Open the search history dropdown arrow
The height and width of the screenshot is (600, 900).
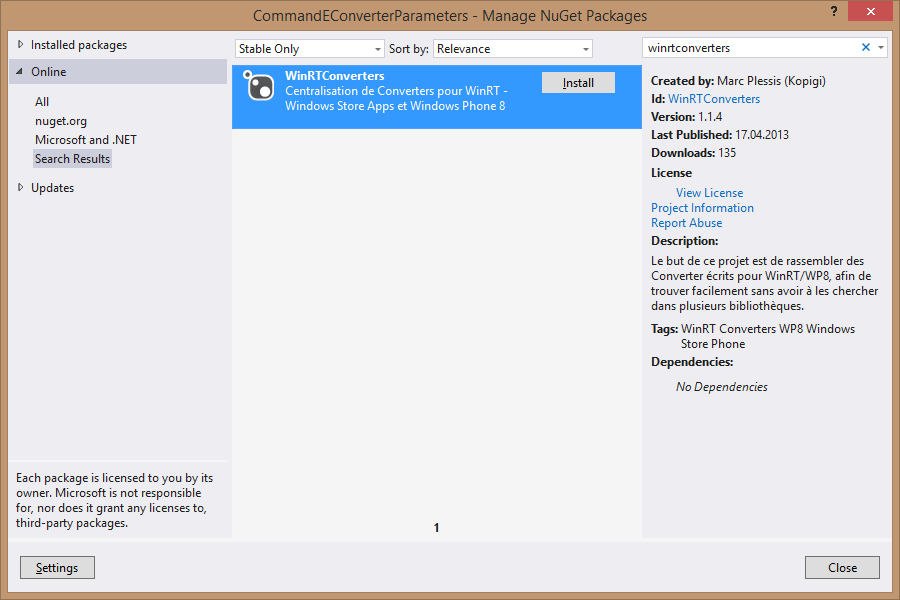click(x=880, y=48)
